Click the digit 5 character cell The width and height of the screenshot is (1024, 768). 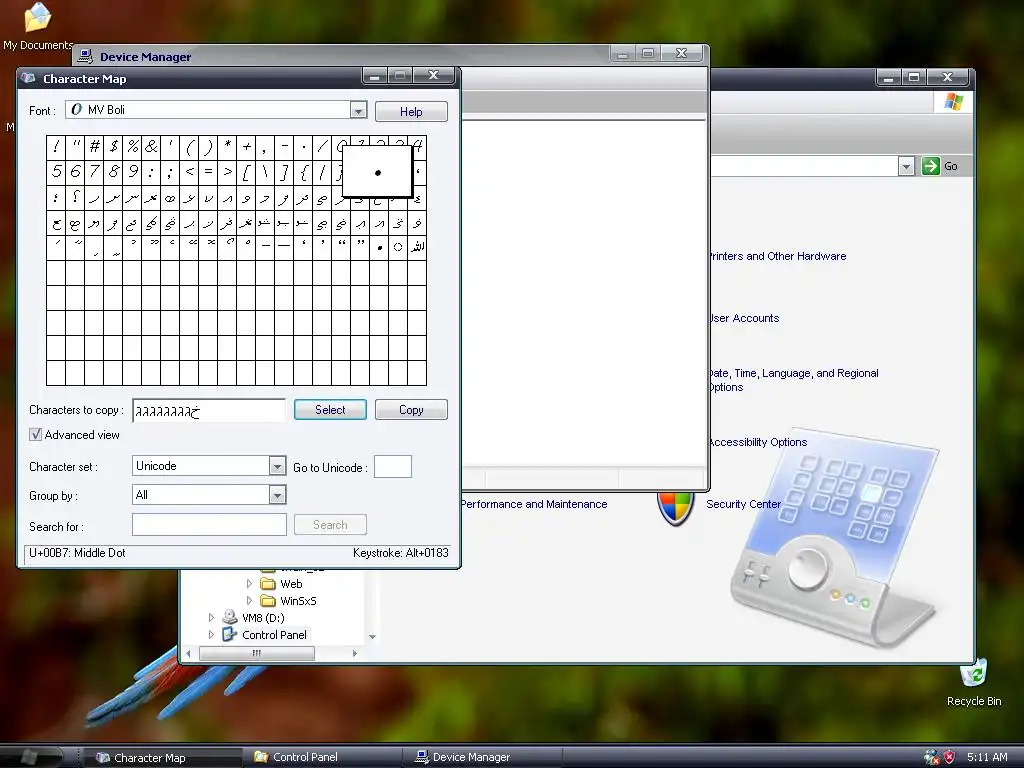(56, 172)
